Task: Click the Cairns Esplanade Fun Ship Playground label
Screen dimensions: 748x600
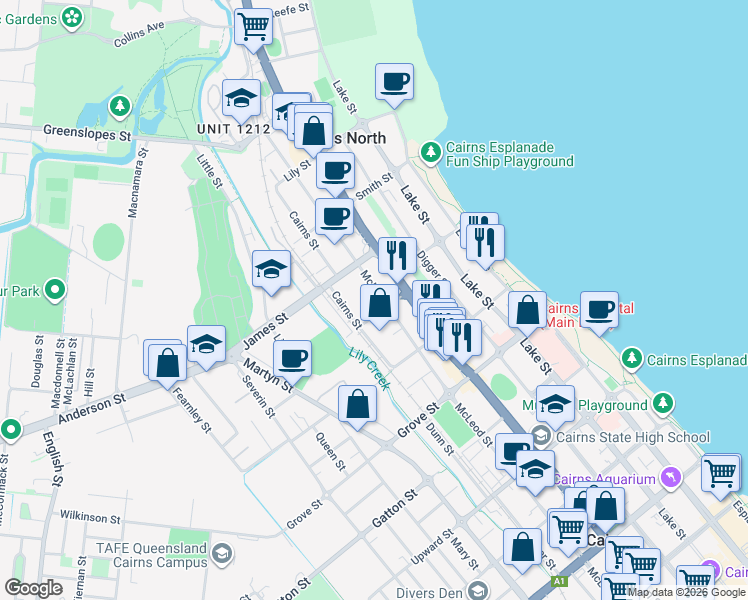Action: point(509,154)
